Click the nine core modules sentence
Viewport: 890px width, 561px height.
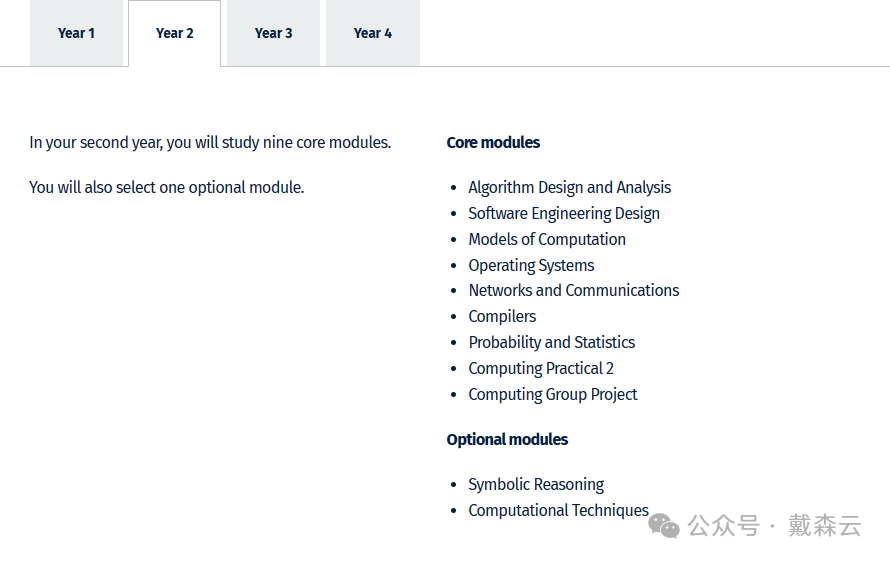point(210,142)
